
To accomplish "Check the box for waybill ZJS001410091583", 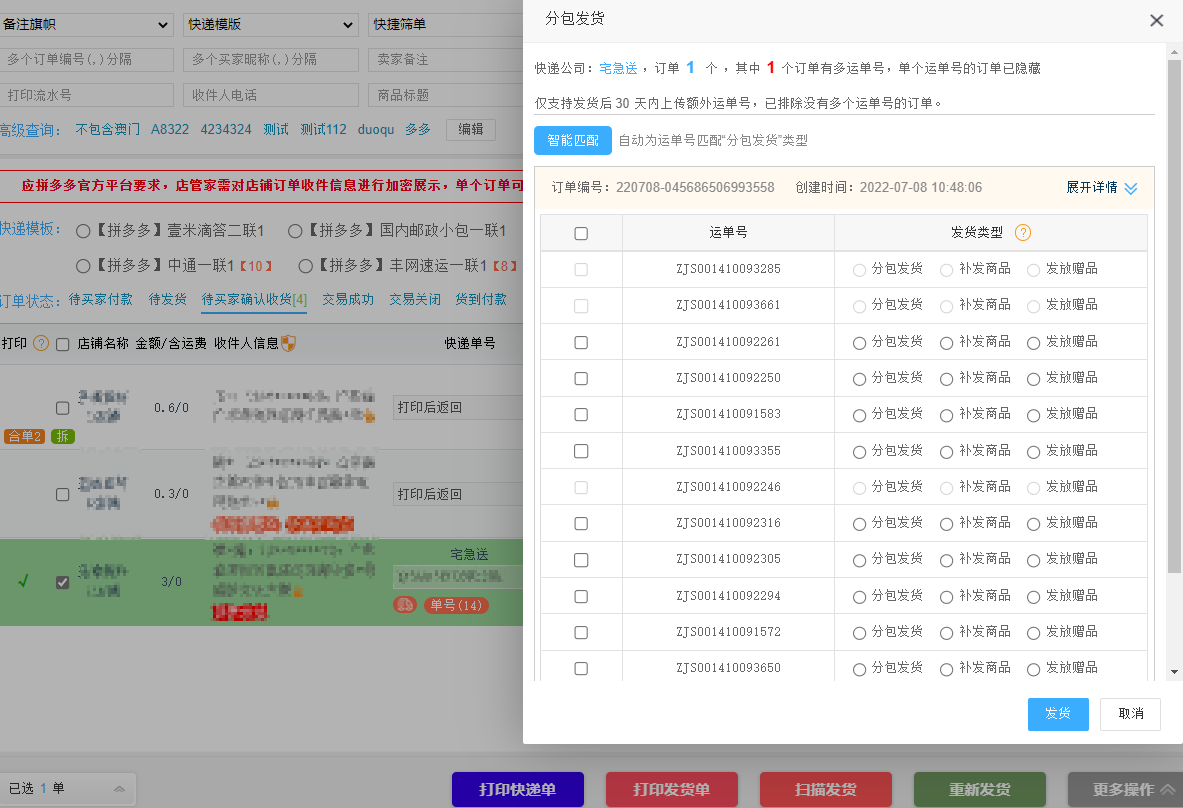I will click(x=581, y=414).
